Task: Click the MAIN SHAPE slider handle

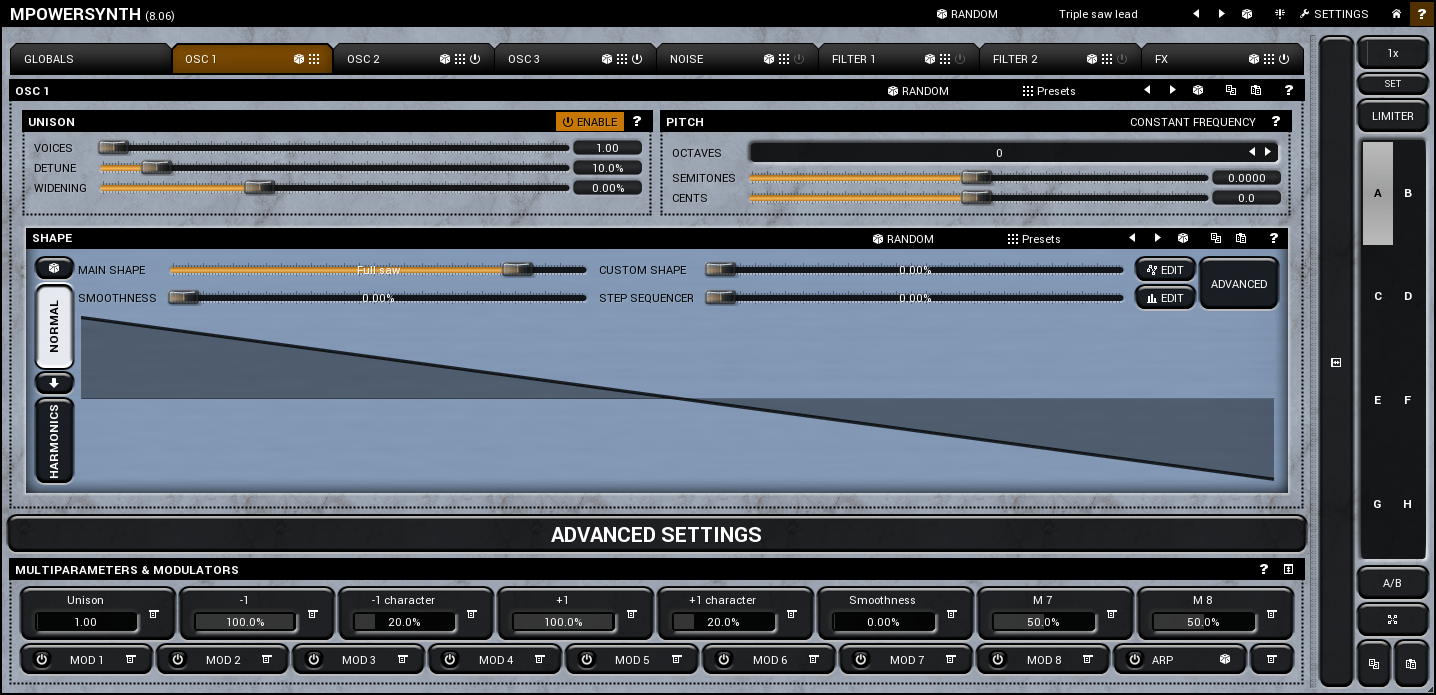Action: pyautogui.click(x=517, y=269)
